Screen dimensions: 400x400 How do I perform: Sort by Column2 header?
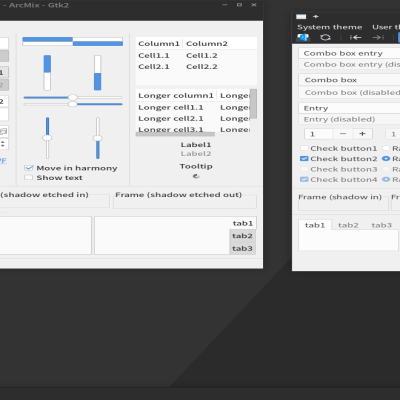tap(220, 44)
